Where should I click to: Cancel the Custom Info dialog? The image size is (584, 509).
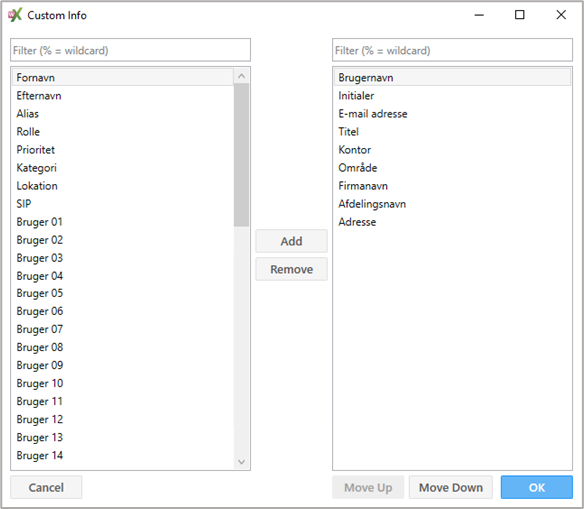pos(46,487)
